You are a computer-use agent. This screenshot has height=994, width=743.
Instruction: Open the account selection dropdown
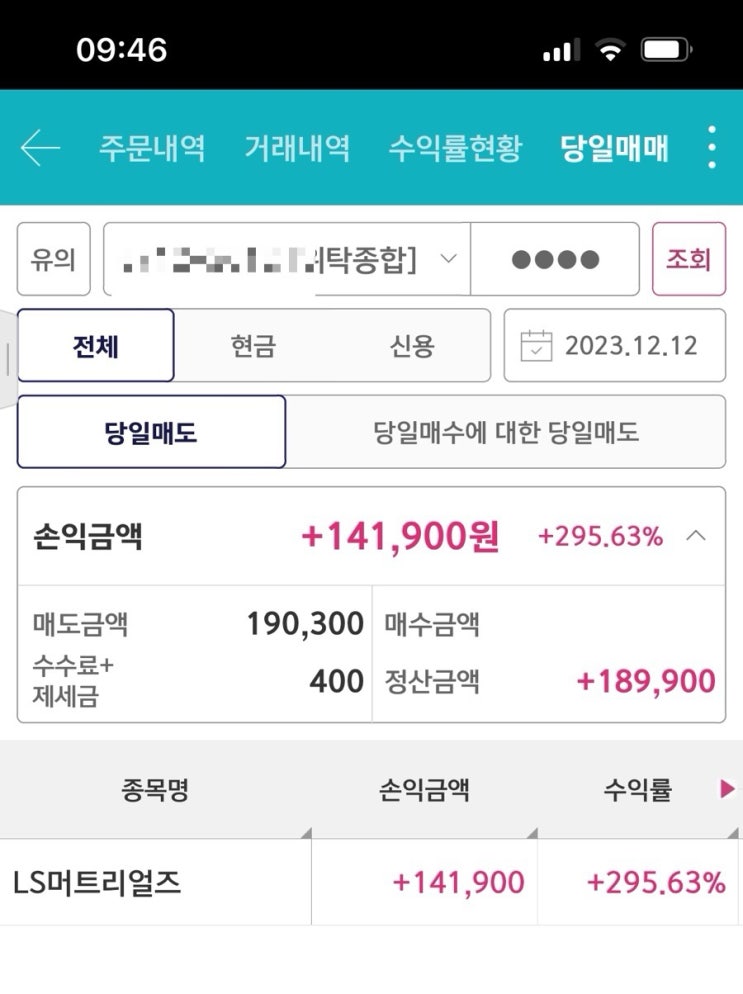coord(287,259)
